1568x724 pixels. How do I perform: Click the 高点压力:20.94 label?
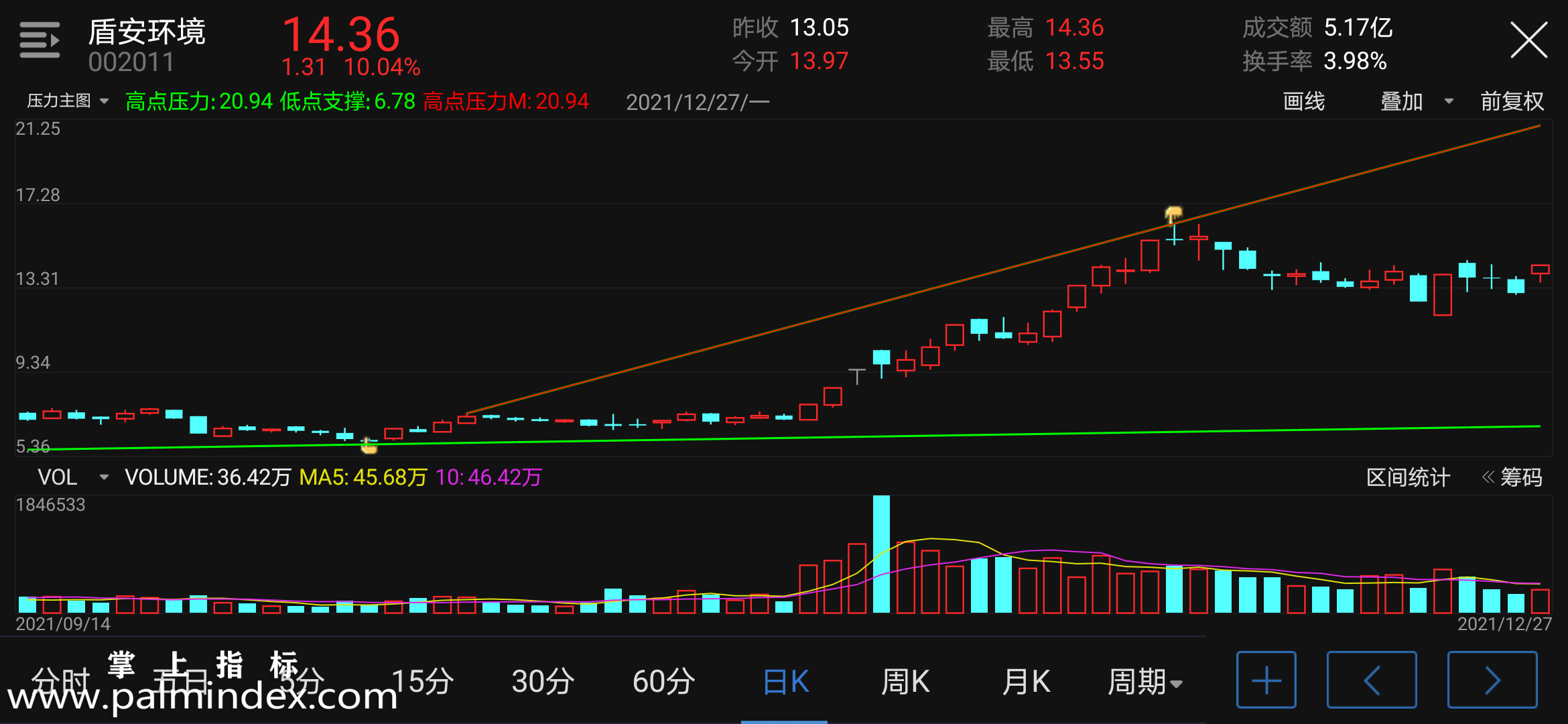tap(199, 101)
